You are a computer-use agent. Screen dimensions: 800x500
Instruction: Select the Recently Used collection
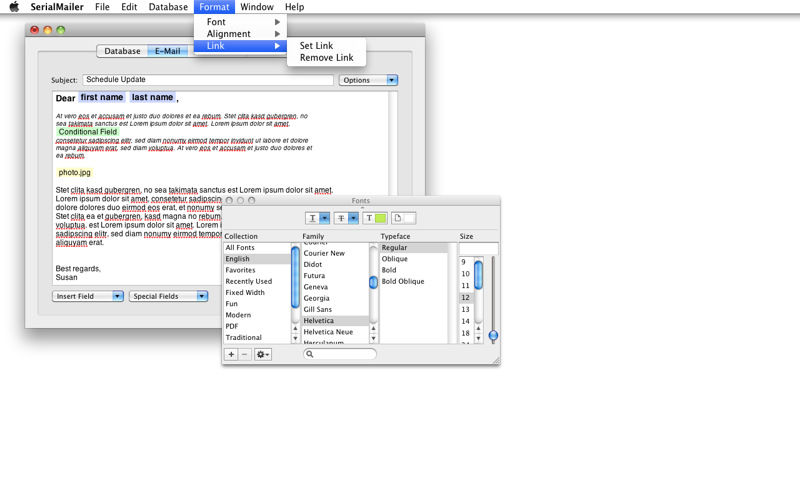pyautogui.click(x=257, y=281)
